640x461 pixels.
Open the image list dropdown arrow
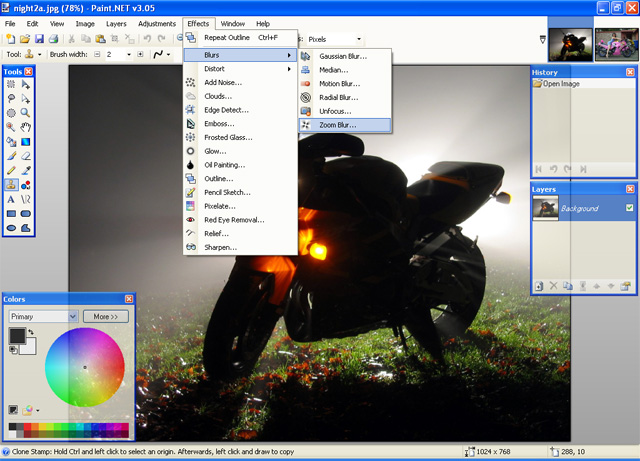pos(542,39)
